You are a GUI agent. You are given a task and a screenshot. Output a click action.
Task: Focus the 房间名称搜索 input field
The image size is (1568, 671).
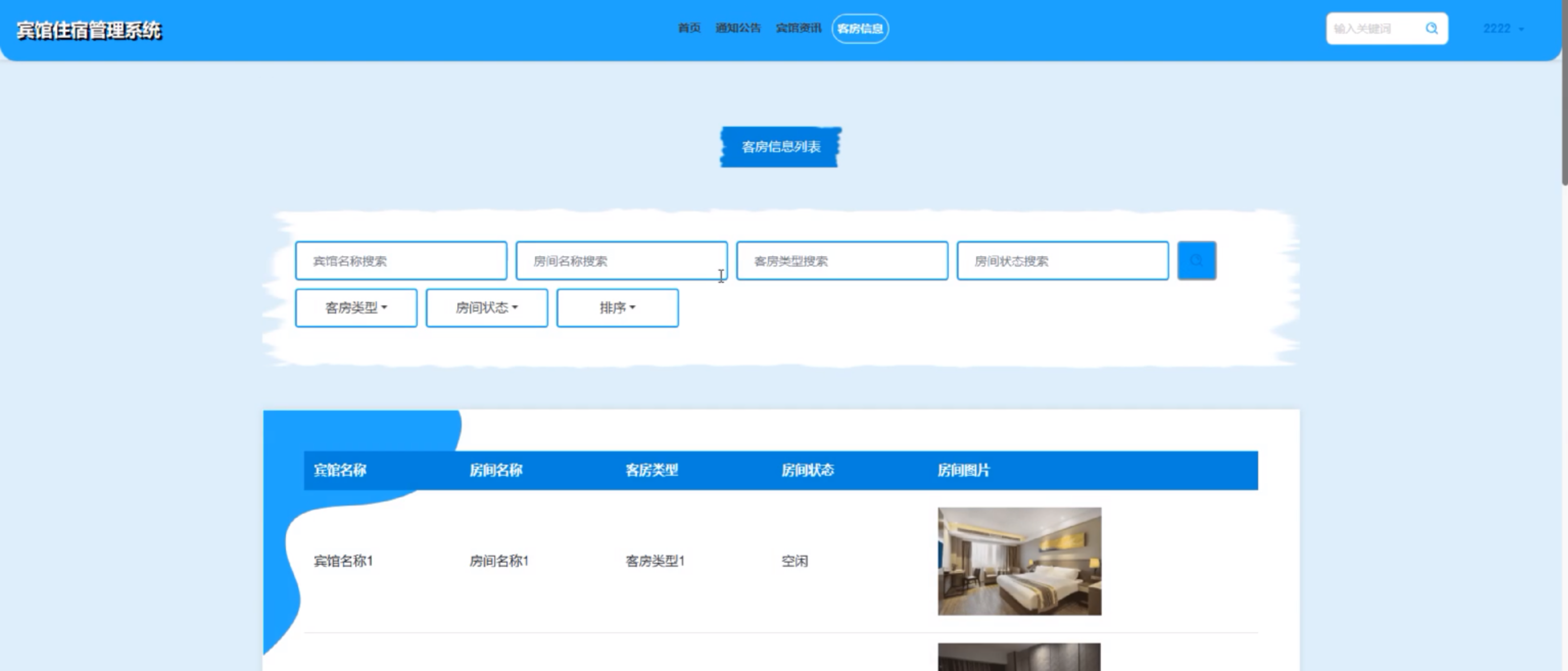[x=621, y=261]
